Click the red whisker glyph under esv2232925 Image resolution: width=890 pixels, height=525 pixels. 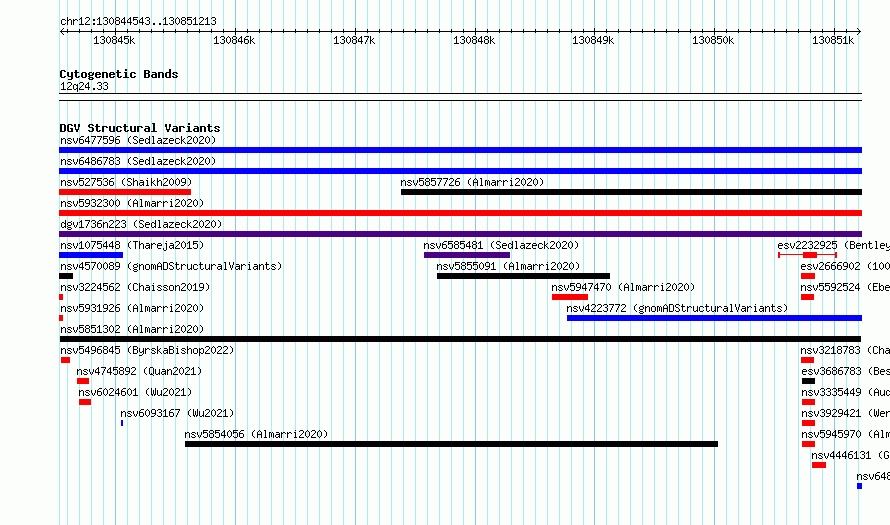(x=807, y=255)
